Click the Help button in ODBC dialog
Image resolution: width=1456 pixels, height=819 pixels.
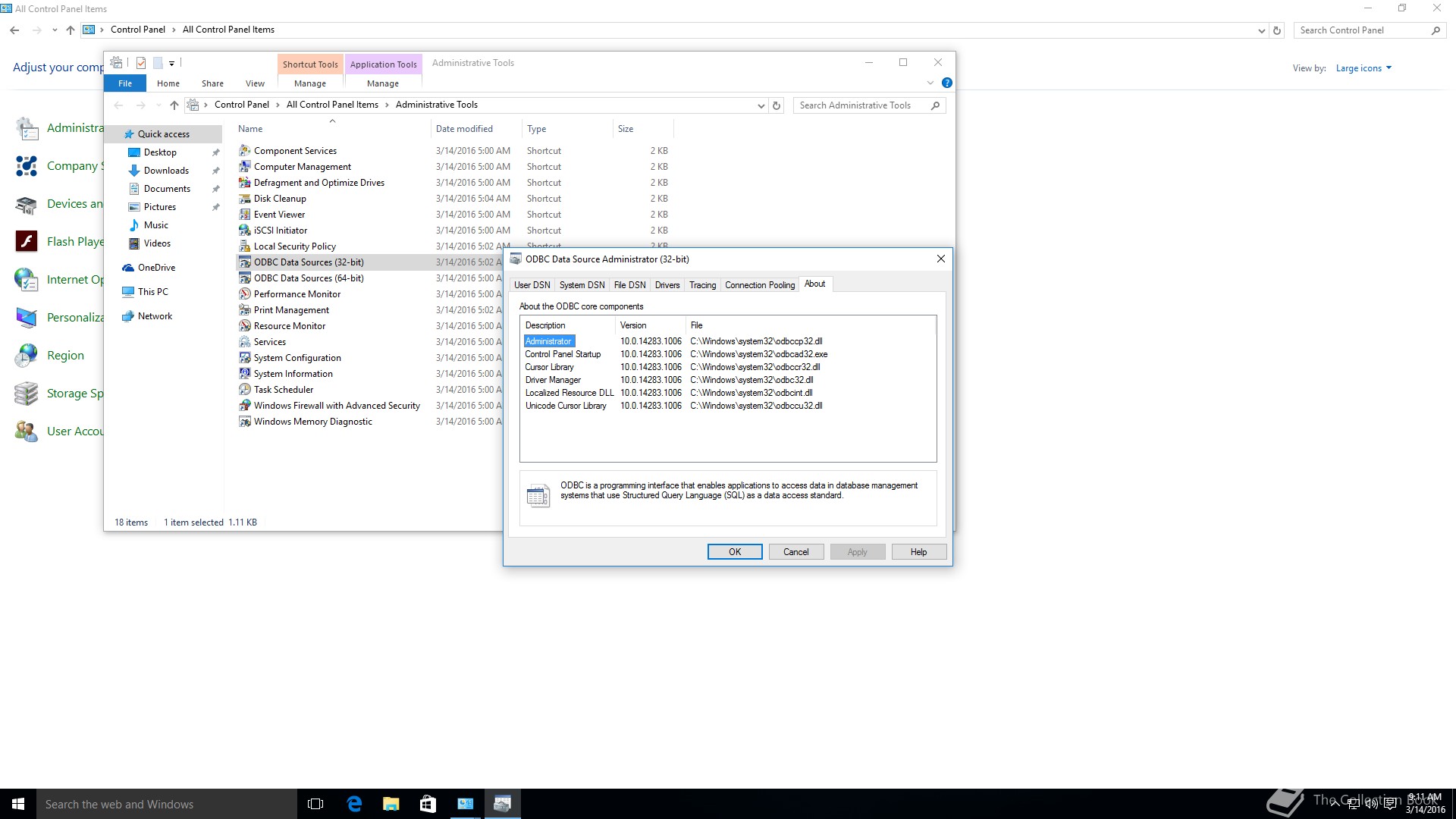[x=918, y=552]
